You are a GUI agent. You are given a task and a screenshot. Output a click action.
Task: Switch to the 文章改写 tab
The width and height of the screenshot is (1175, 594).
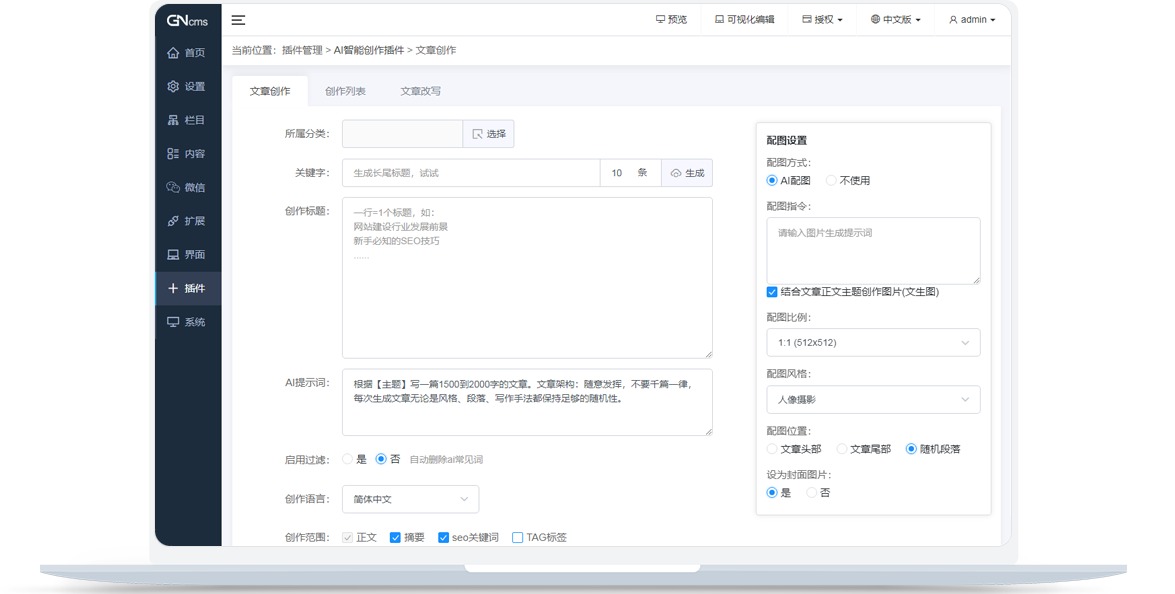click(420, 91)
